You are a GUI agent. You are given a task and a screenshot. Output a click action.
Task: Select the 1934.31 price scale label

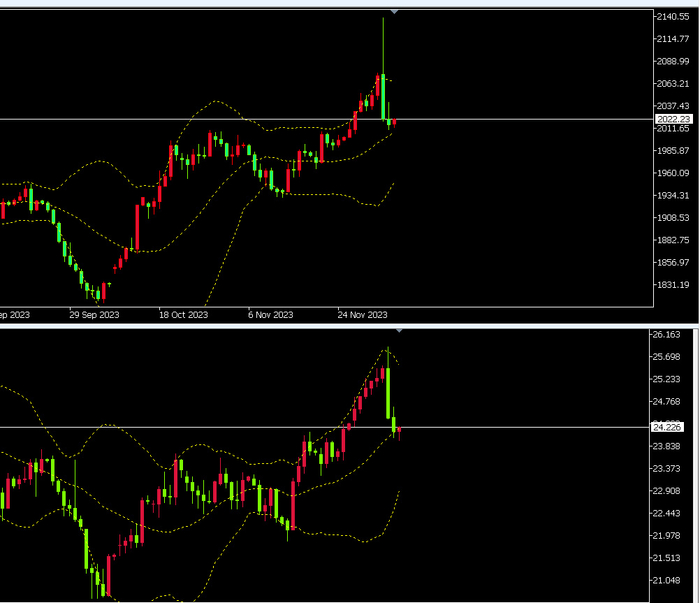tap(673, 195)
